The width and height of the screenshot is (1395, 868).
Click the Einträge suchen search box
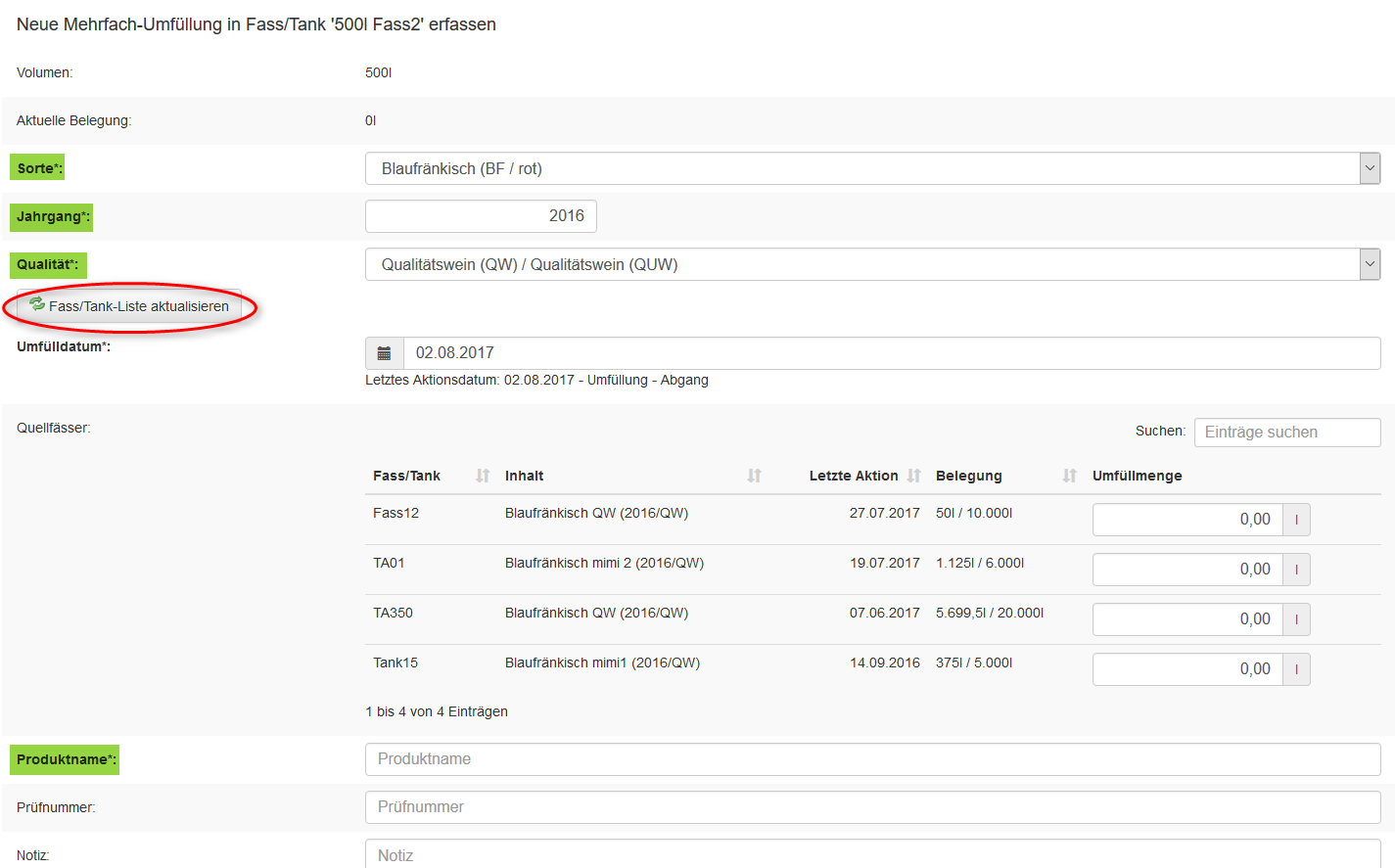pos(1286,433)
